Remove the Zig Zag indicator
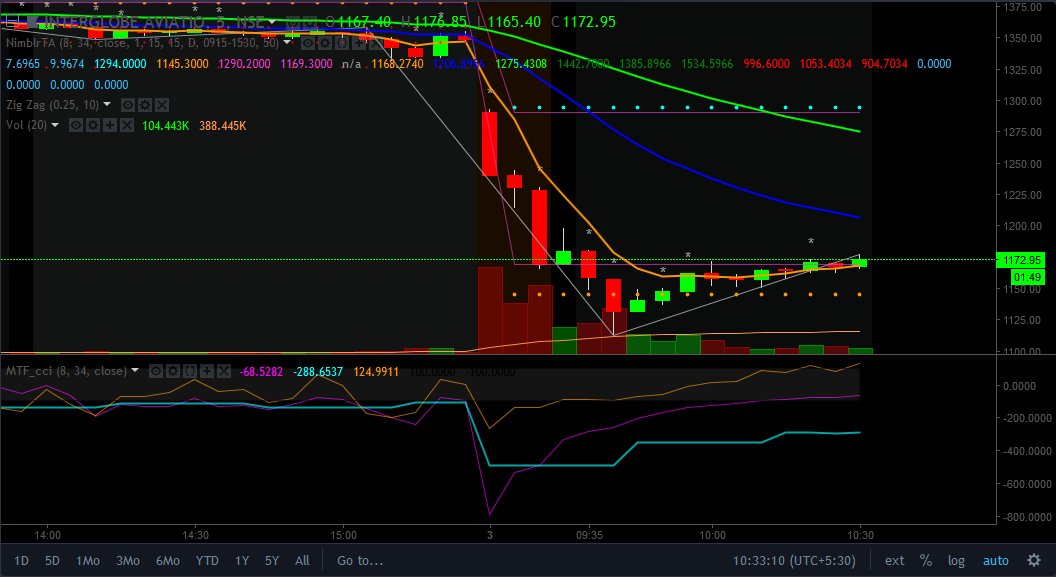 pos(162,105)
